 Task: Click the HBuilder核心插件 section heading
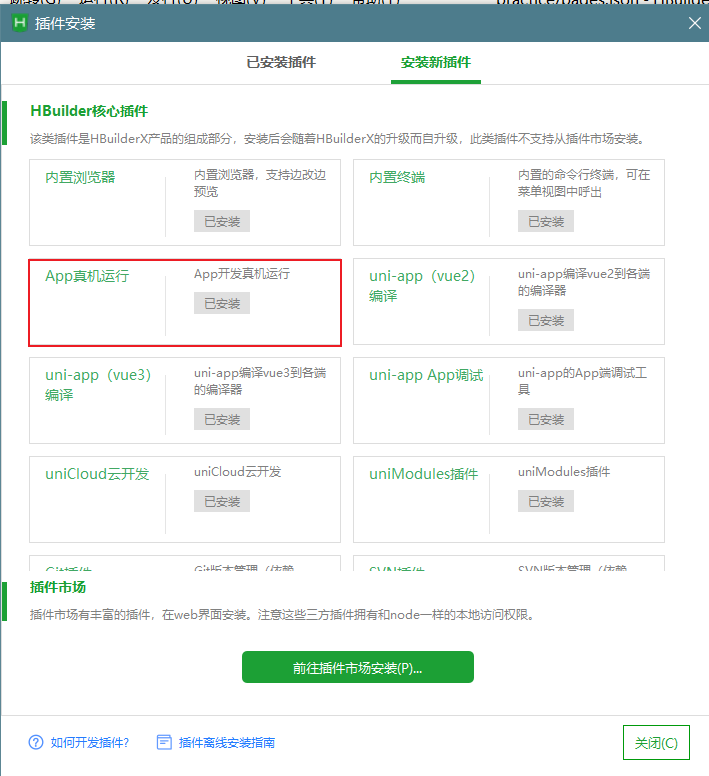(x=89, y=111)
